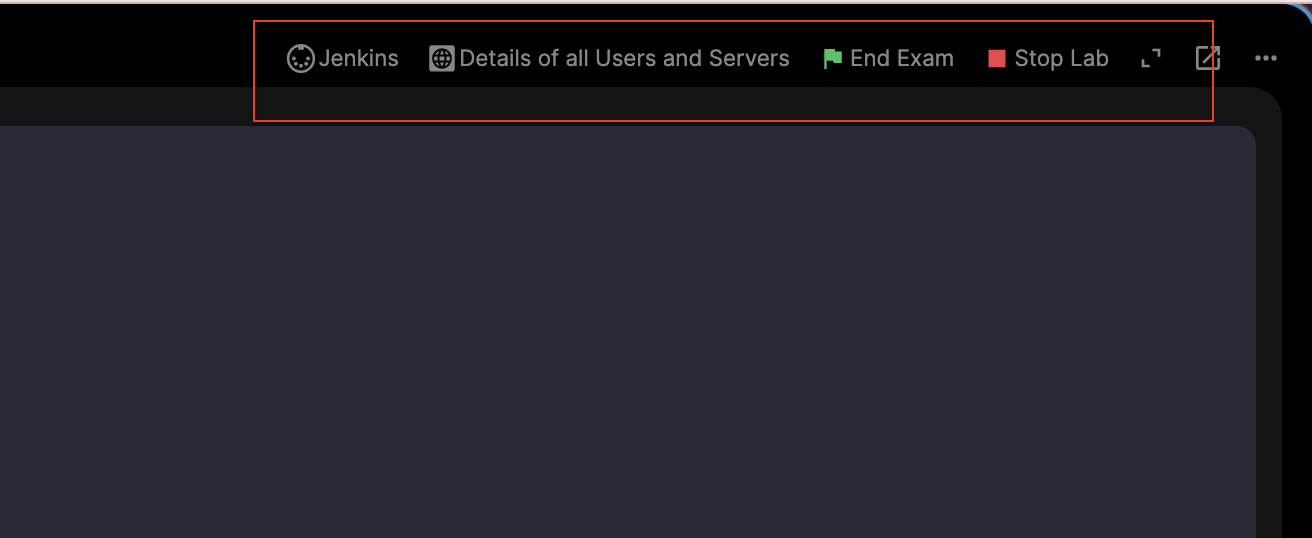Open Details of all Users and Servers
1312x538 pixels.
tap(609, 59)
